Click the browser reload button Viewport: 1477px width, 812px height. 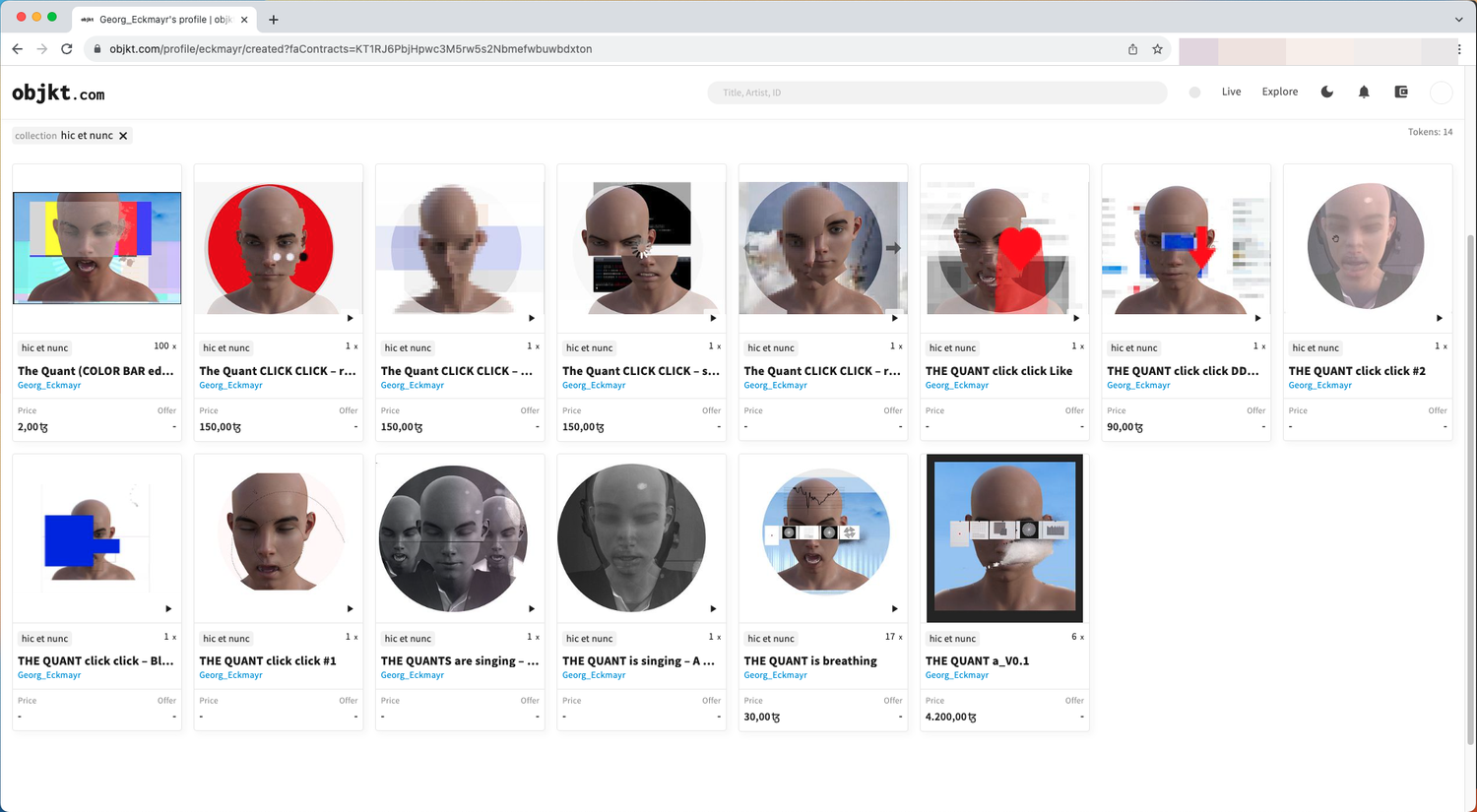pos(67,48)
